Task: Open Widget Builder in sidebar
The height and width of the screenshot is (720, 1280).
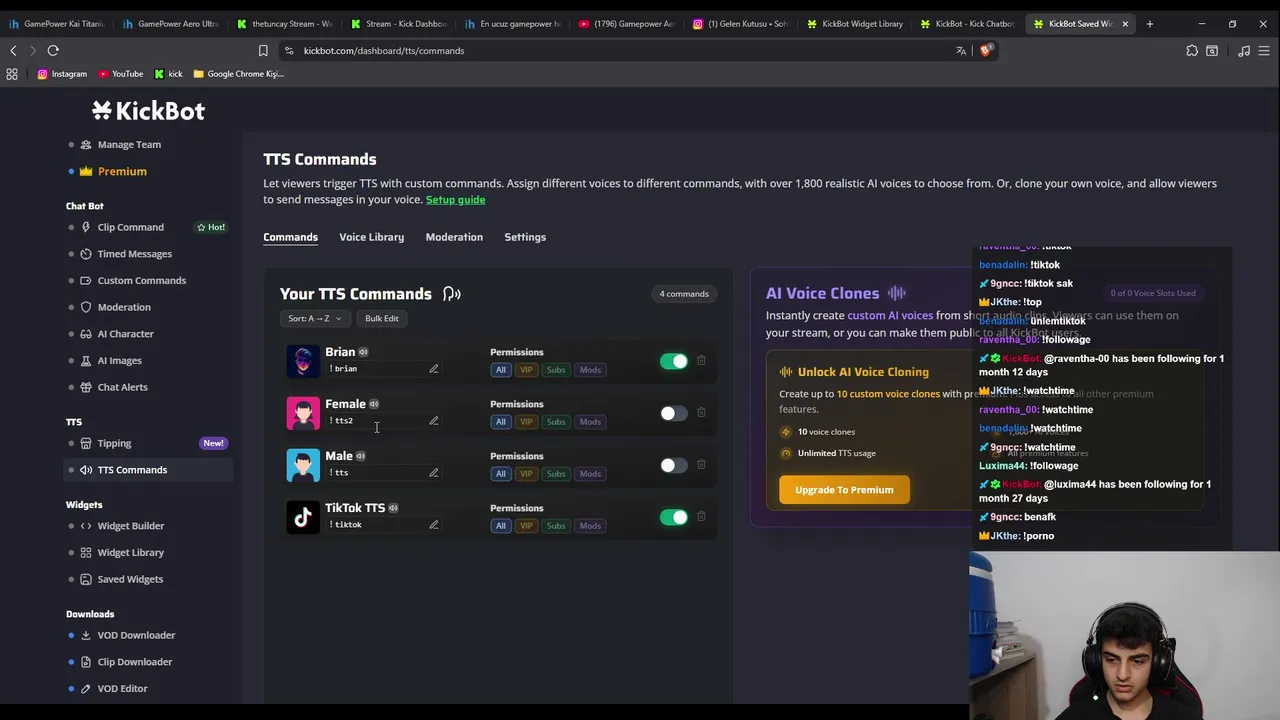Action: pyautogui.click(x=131, y=526)
